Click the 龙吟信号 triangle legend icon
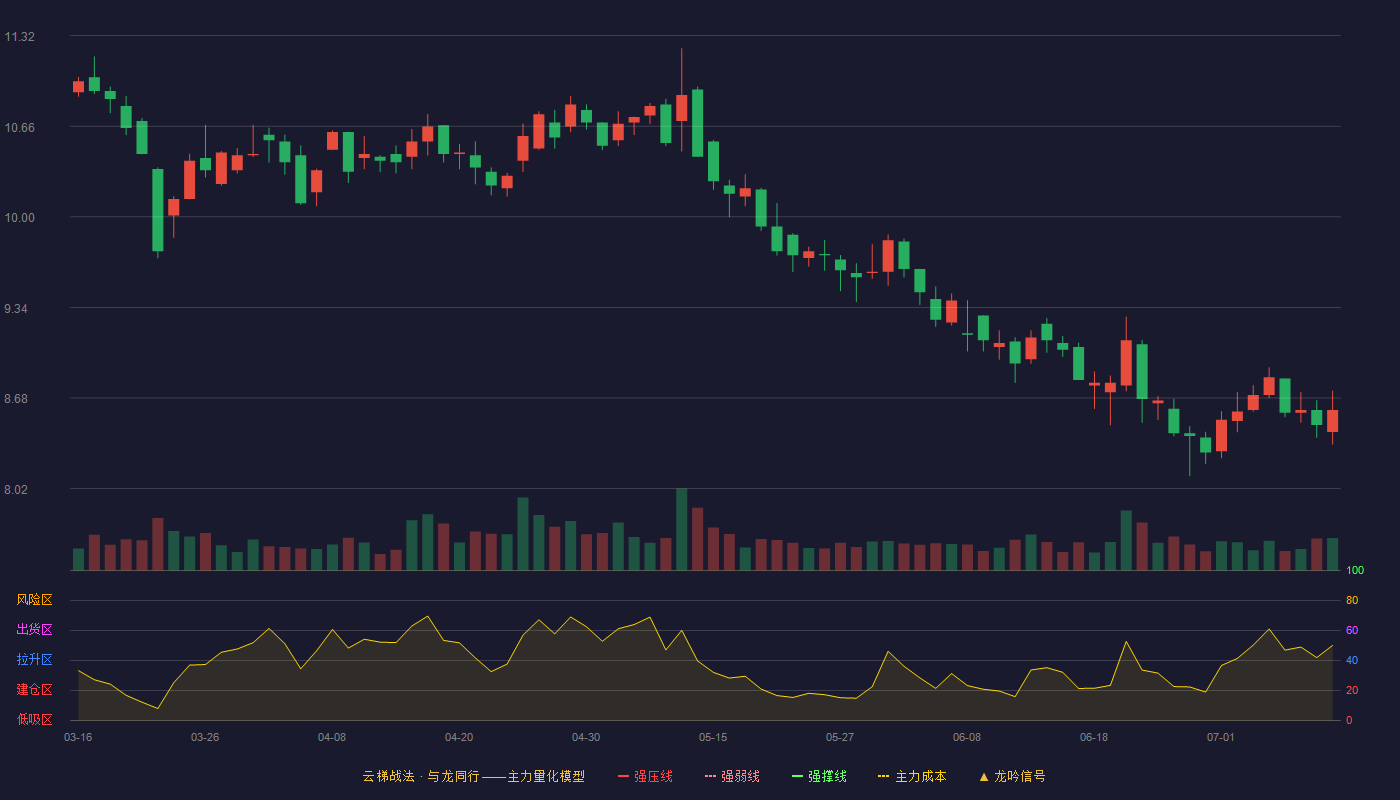 pos(984,776)
